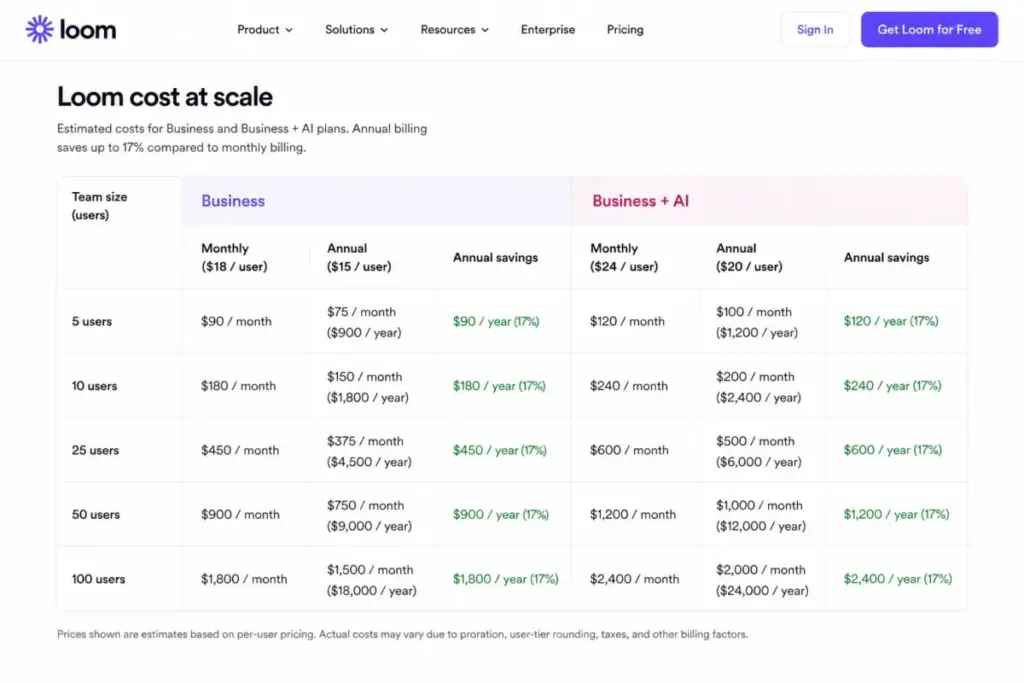Click the Loom logo icon
The width and height of the screenshot is (1024, 683).
click(x=39, y=29)
